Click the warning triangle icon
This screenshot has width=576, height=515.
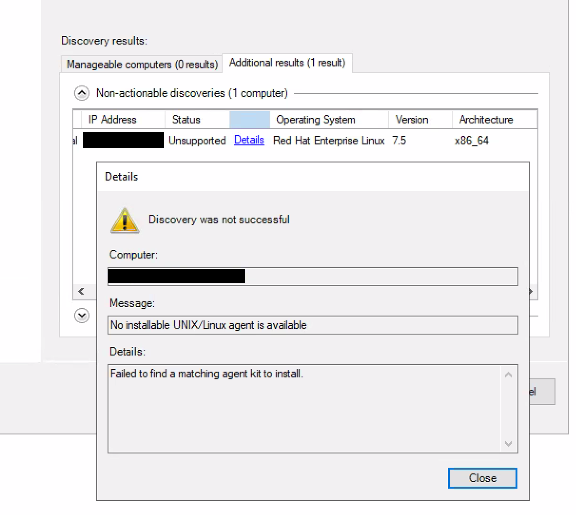[x=125, y=220]
